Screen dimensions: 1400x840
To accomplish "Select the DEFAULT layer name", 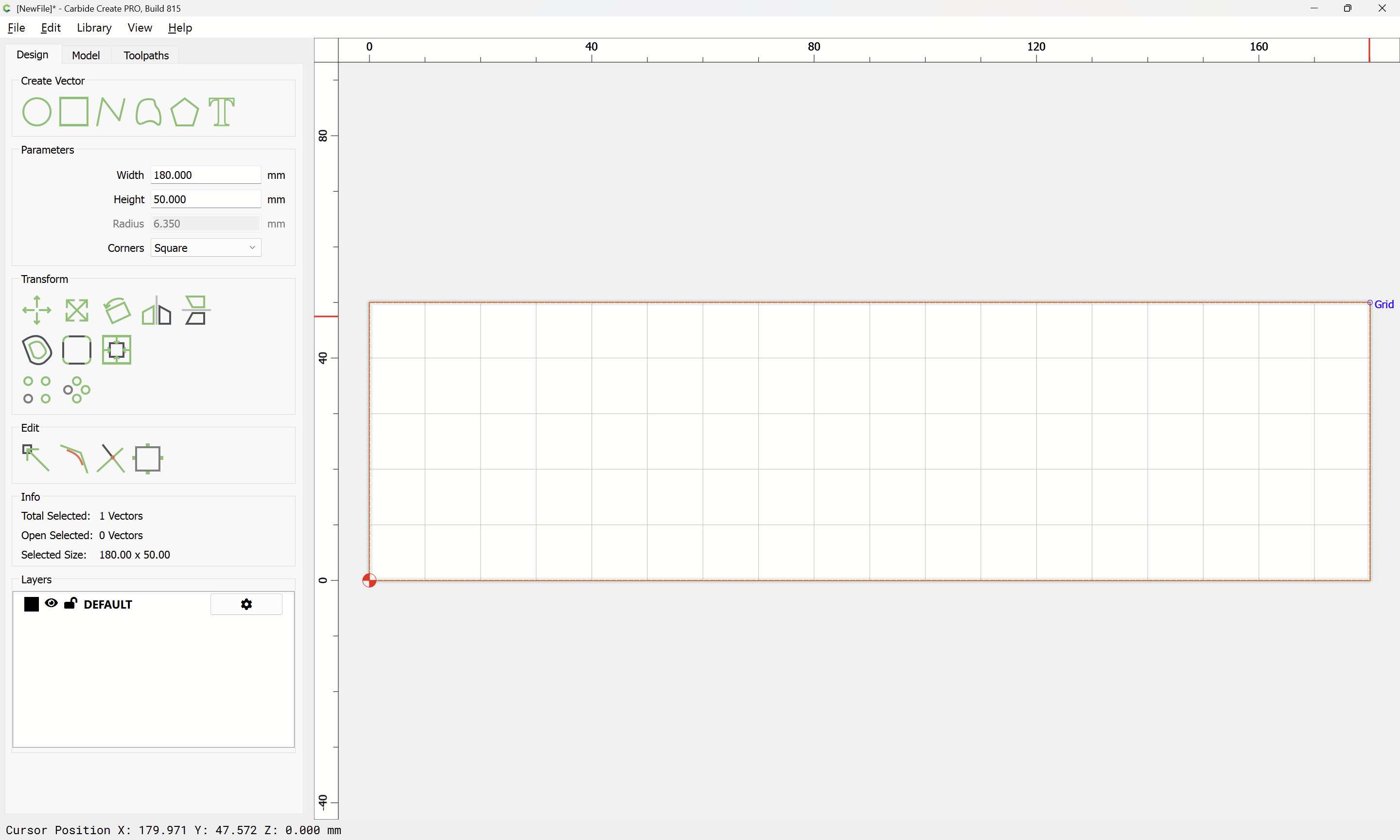I will coord(107,605).
